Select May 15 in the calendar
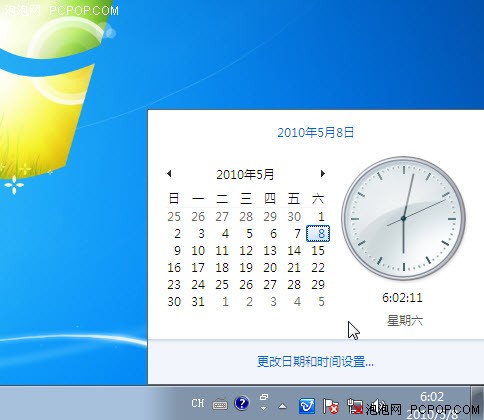The width and height of the screenshot is (484, 420). [x=318, y=250]
